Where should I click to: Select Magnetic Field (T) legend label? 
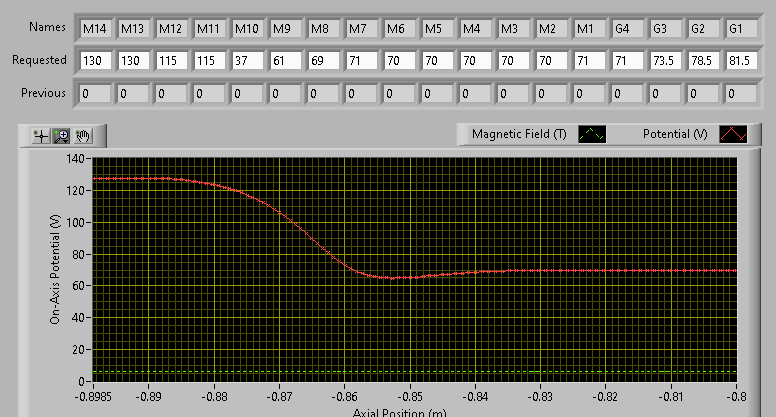click(519, 134)
